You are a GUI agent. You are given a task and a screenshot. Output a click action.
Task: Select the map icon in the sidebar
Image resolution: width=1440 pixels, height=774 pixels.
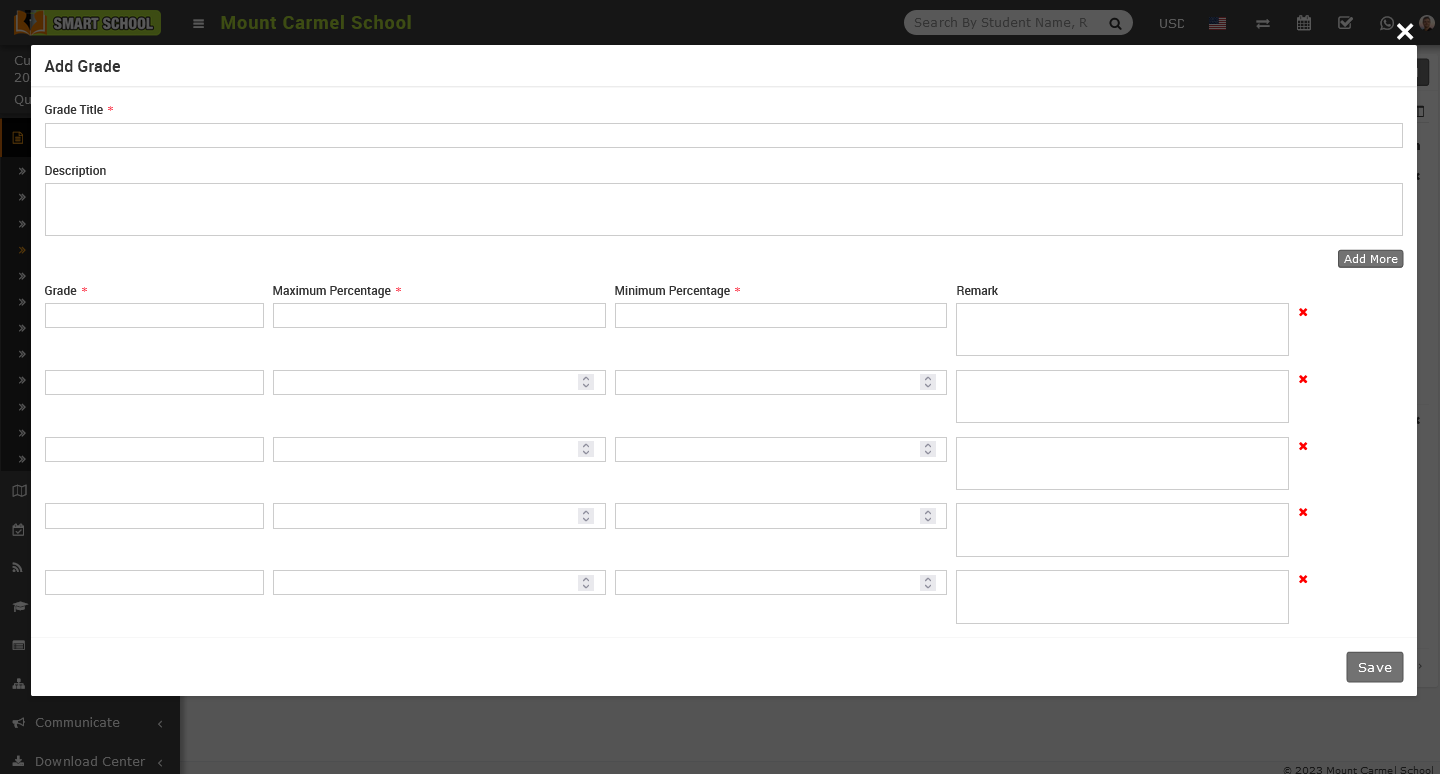click(18, 491)
